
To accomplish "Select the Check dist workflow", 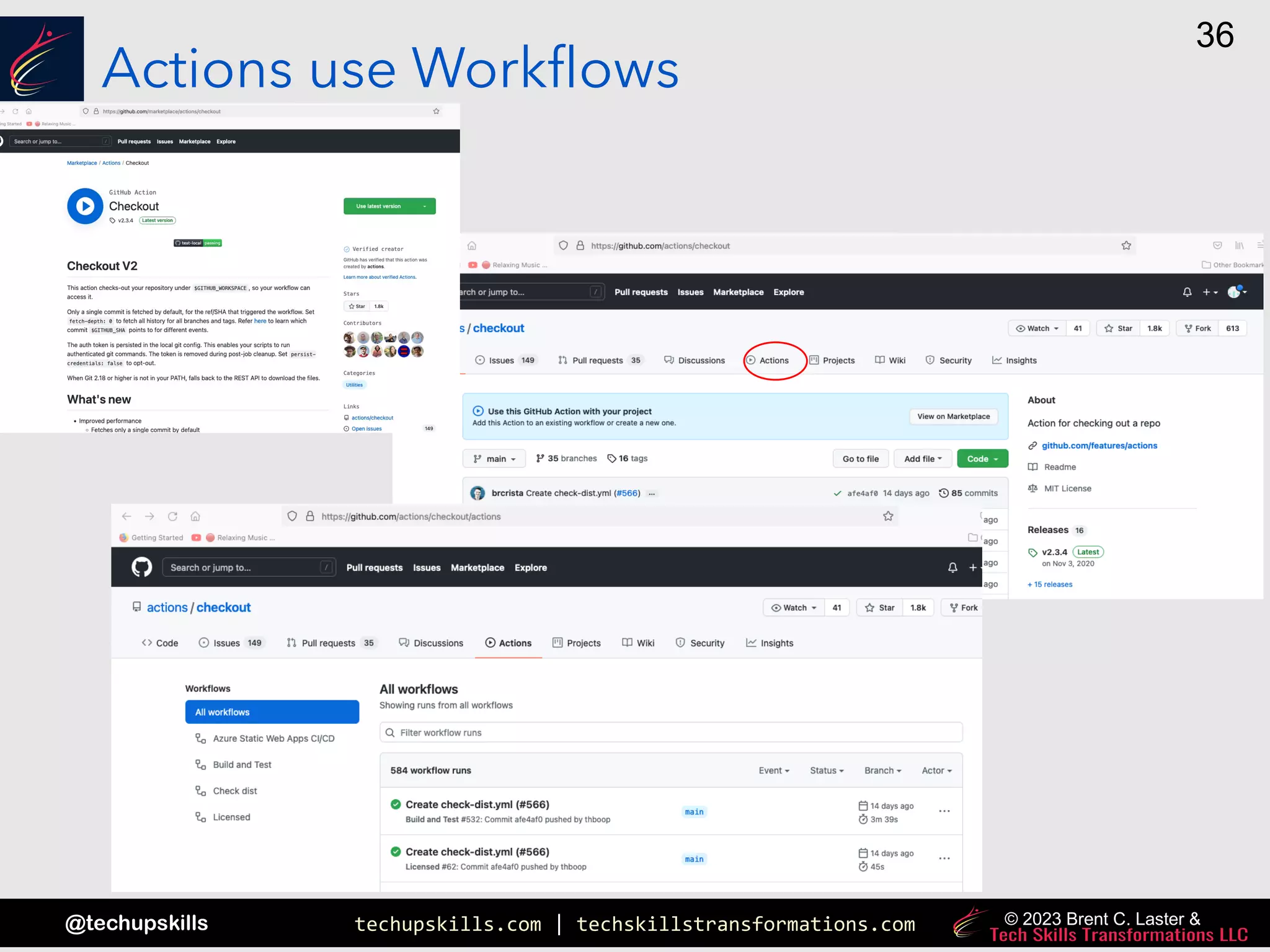I will coord(234,791).
